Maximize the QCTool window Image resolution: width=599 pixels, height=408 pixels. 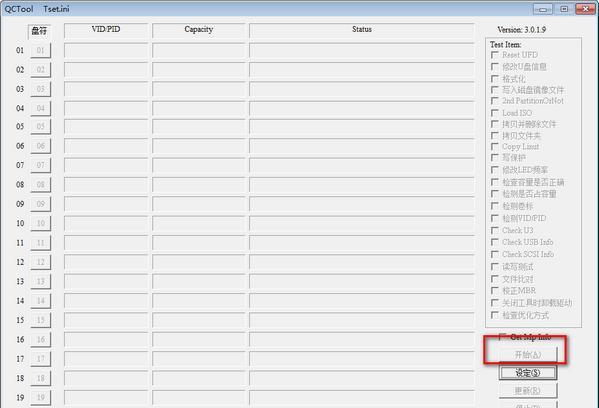pos(564,9)
